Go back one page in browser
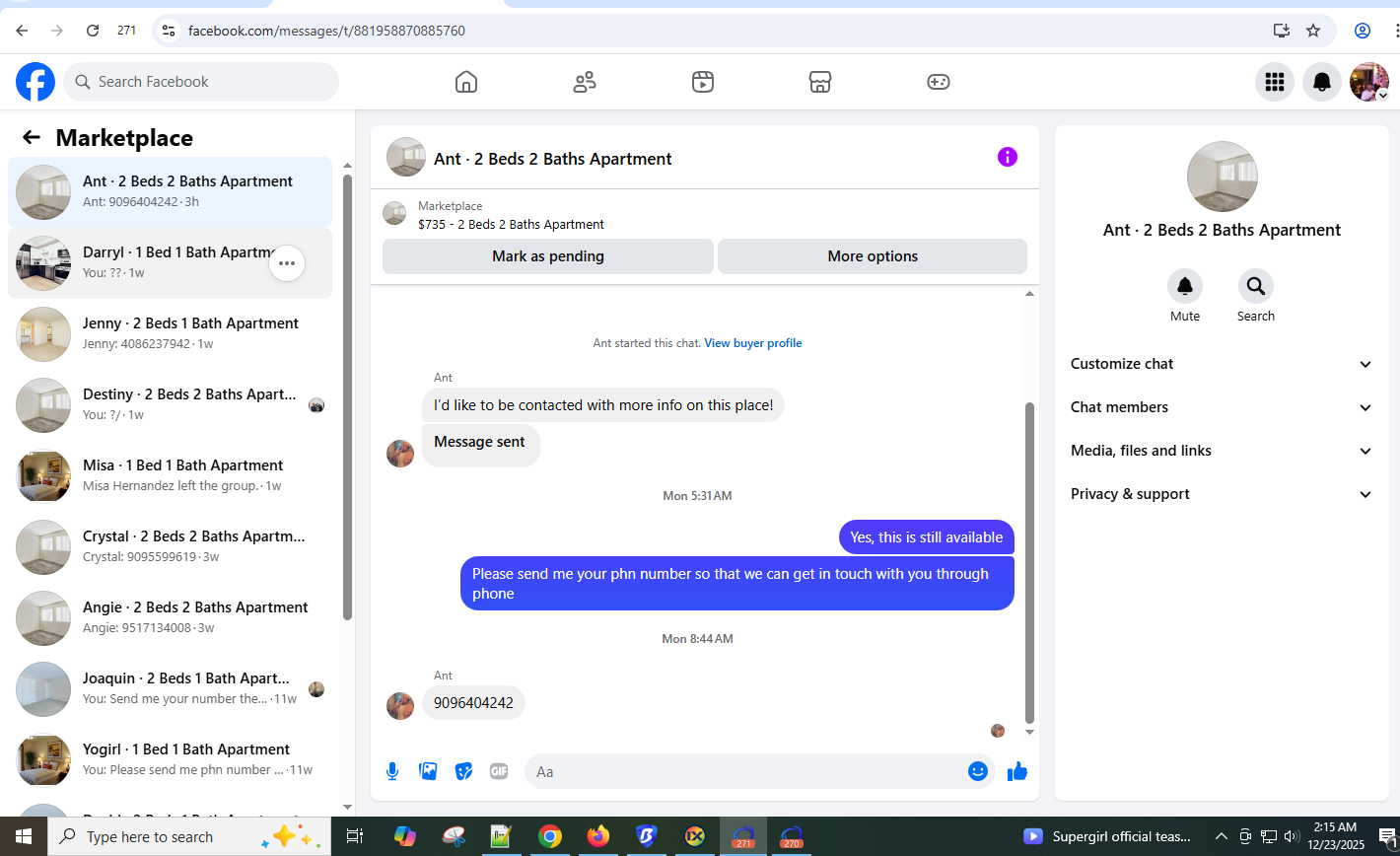Image resolution: width=1400 pixels, height=856 pixels. 22,31
